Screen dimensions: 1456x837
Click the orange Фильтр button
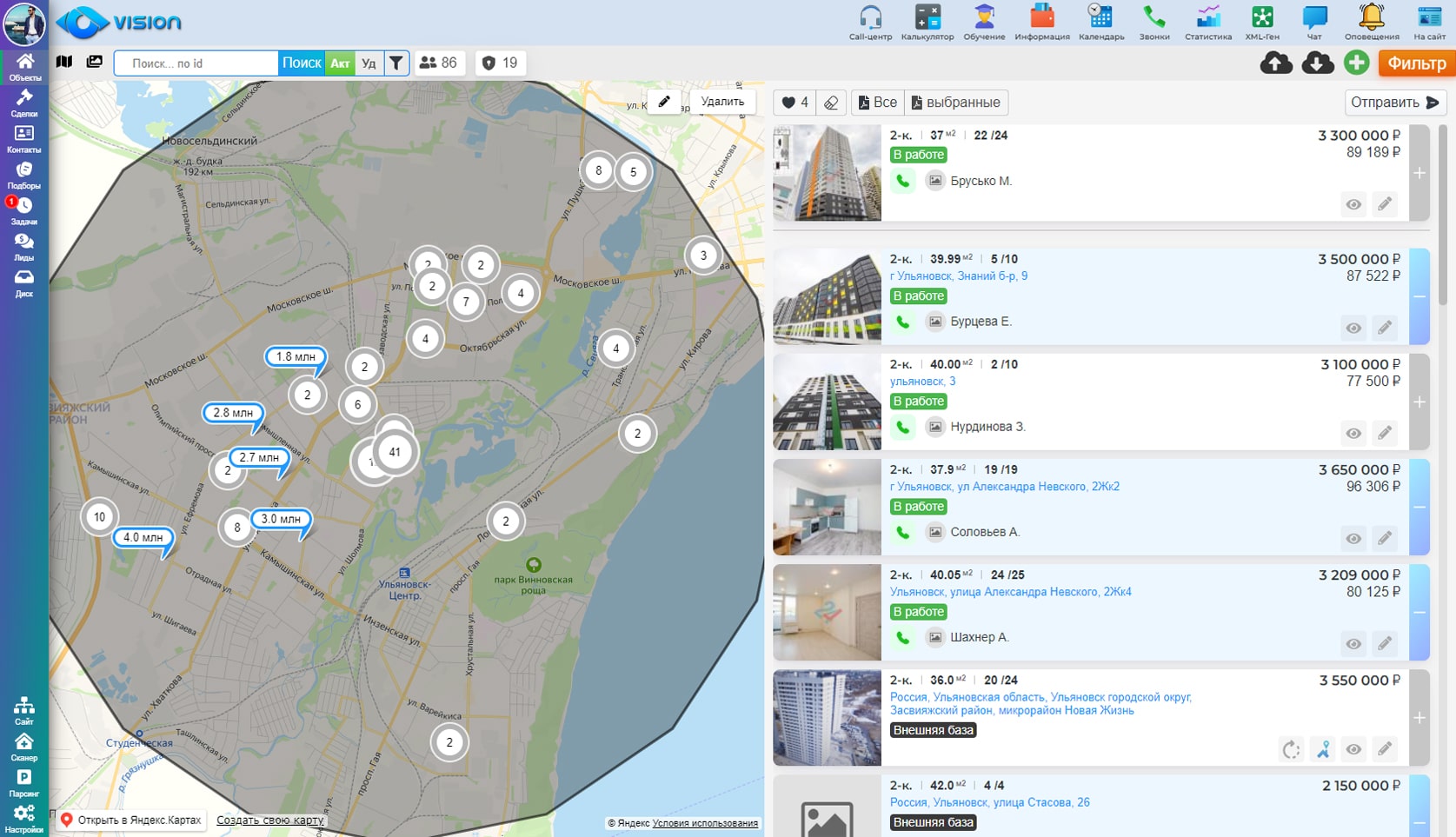click(1416, 63)
